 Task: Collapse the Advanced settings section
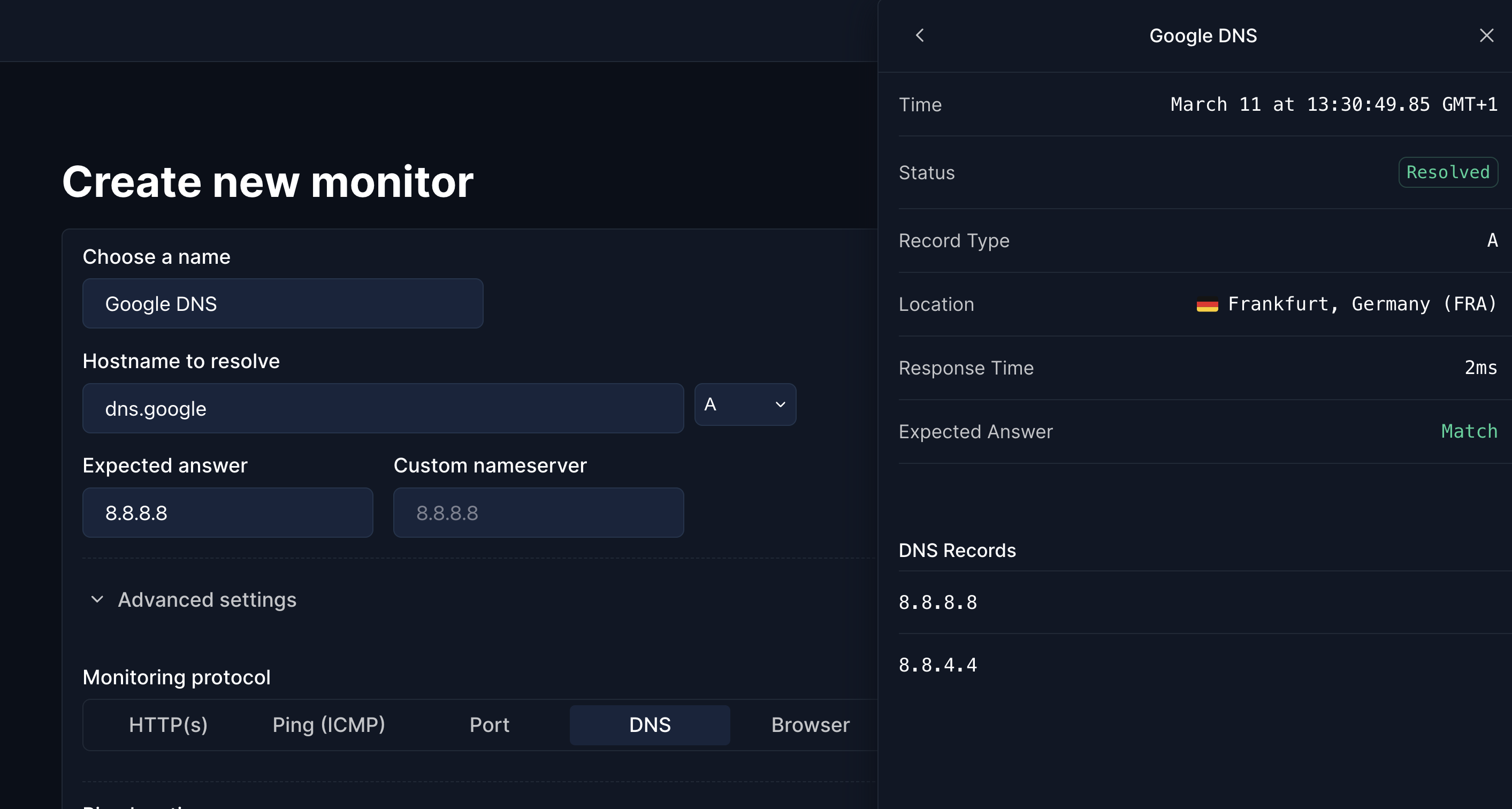pyautogui.click(x=207, y=599)
